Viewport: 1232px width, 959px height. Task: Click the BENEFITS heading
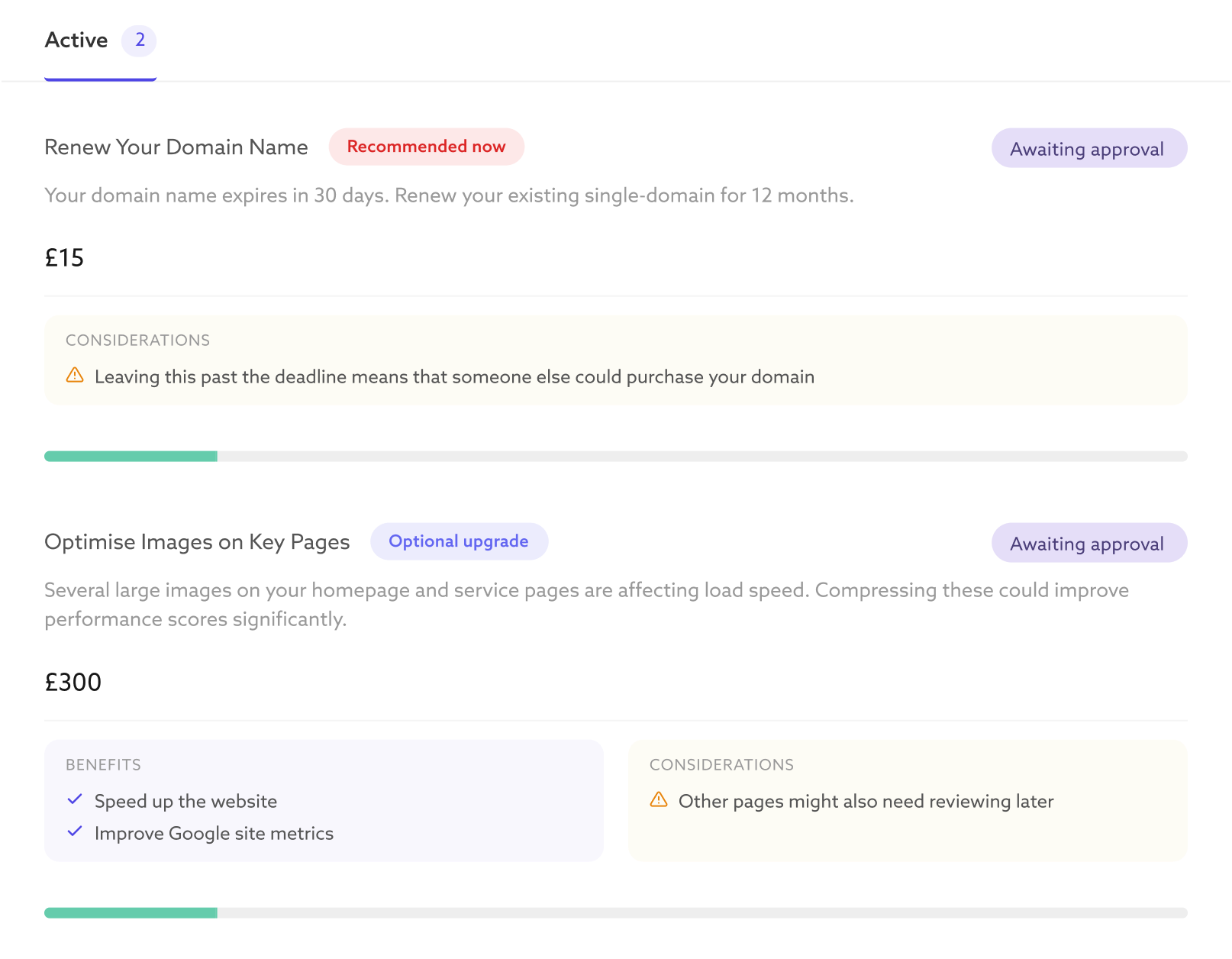click(x=103, y=765)
